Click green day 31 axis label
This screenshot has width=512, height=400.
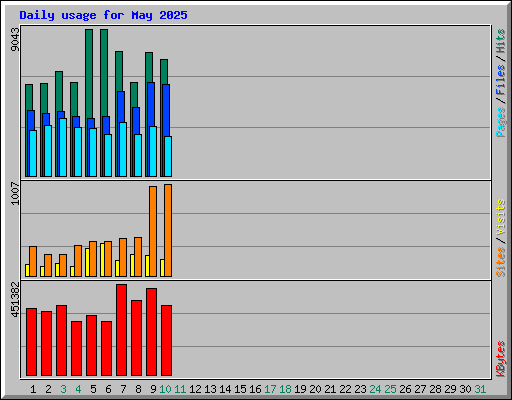(x=480, y=389)
